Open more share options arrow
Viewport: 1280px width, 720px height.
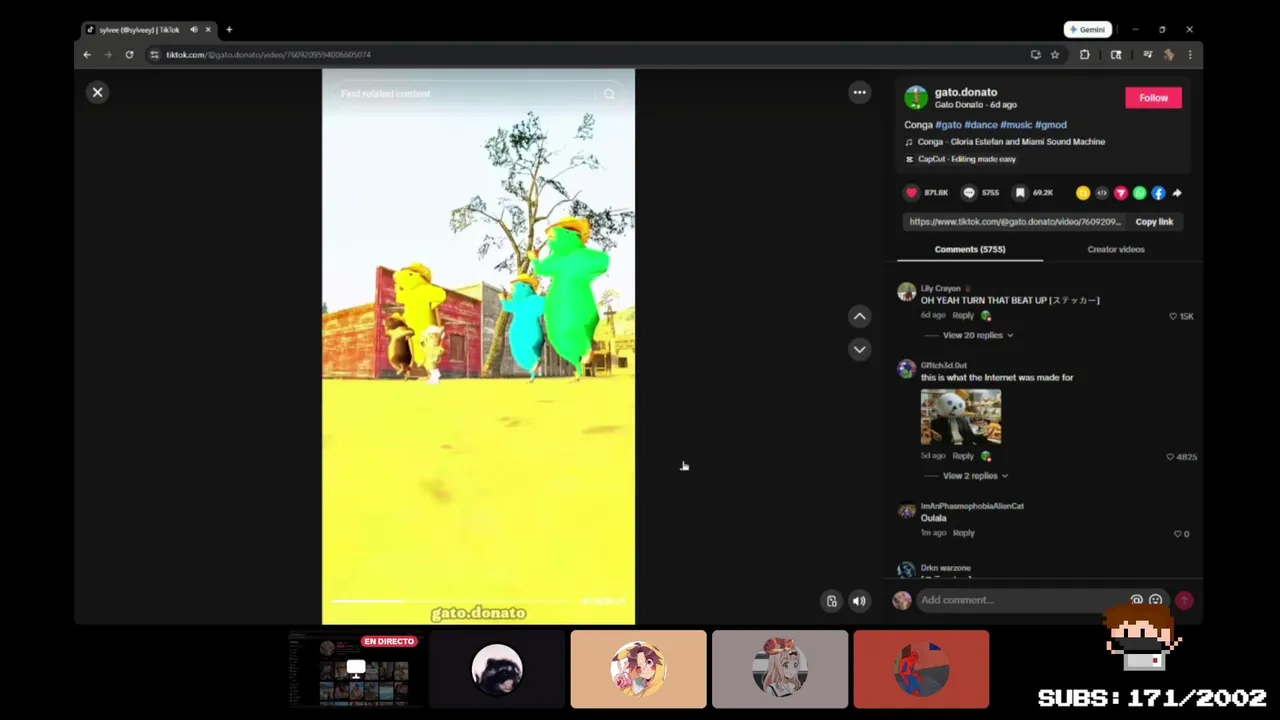[x=1177, y=193]
